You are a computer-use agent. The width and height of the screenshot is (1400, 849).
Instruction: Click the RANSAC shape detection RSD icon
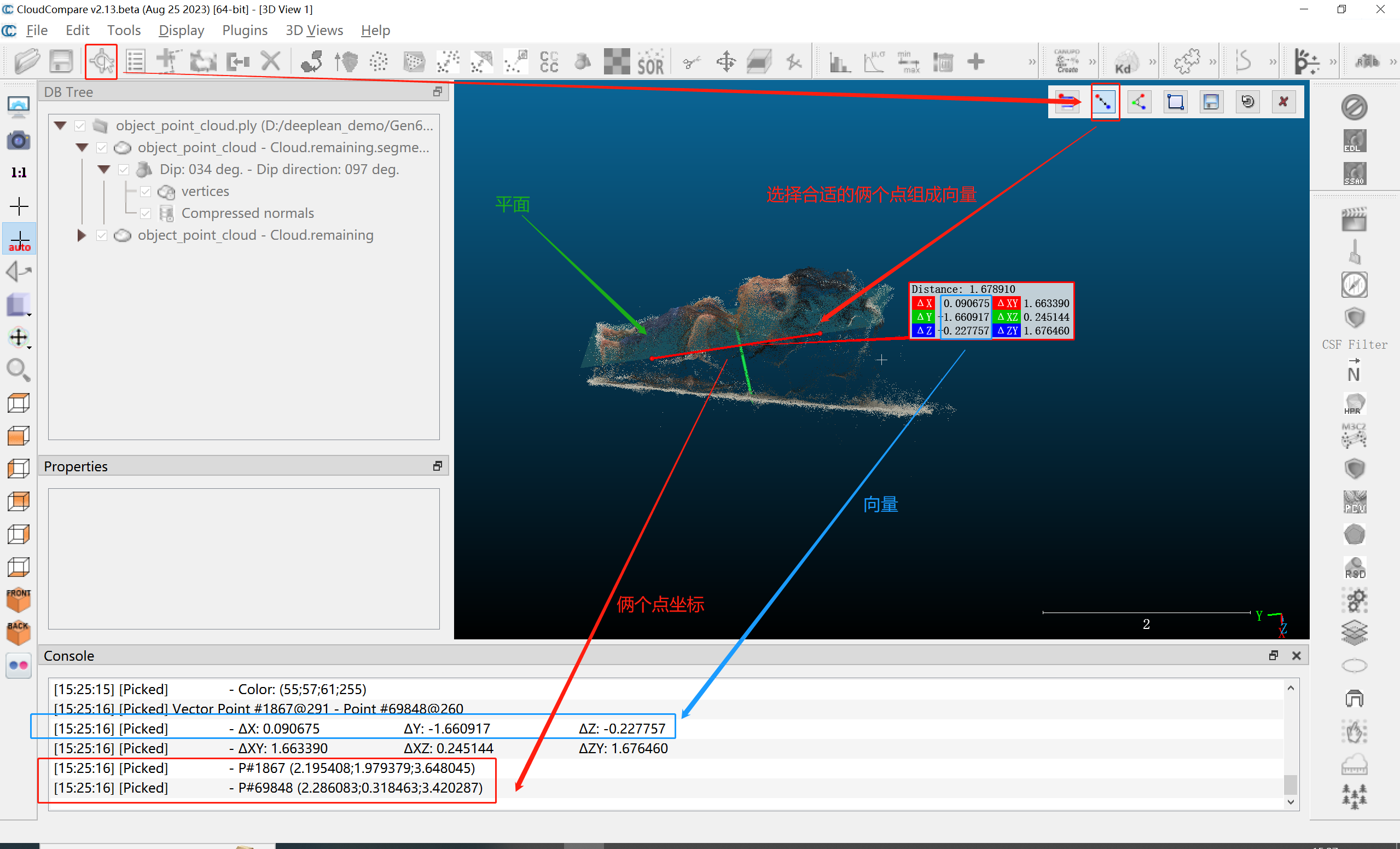point(1355,568)
